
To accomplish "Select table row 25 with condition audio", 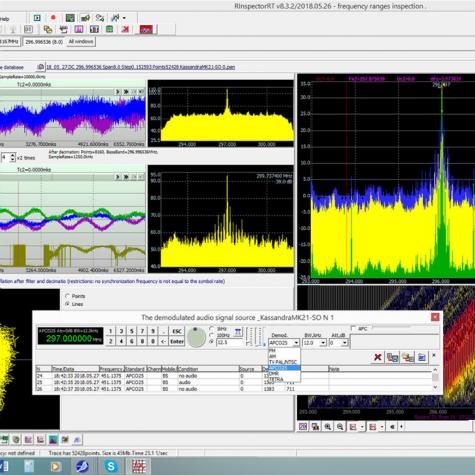I will [233, 382].
